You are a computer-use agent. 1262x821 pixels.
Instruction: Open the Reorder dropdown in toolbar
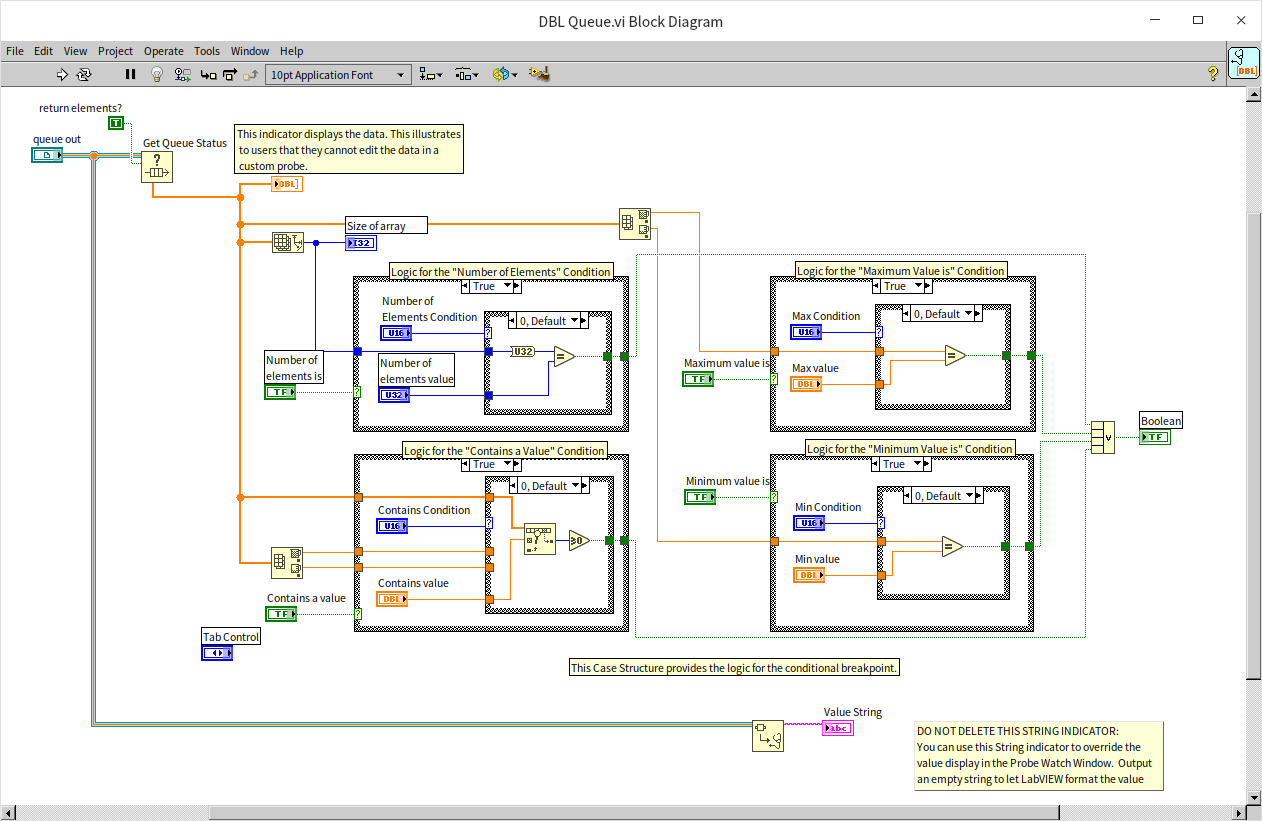(x=505, y=75)
